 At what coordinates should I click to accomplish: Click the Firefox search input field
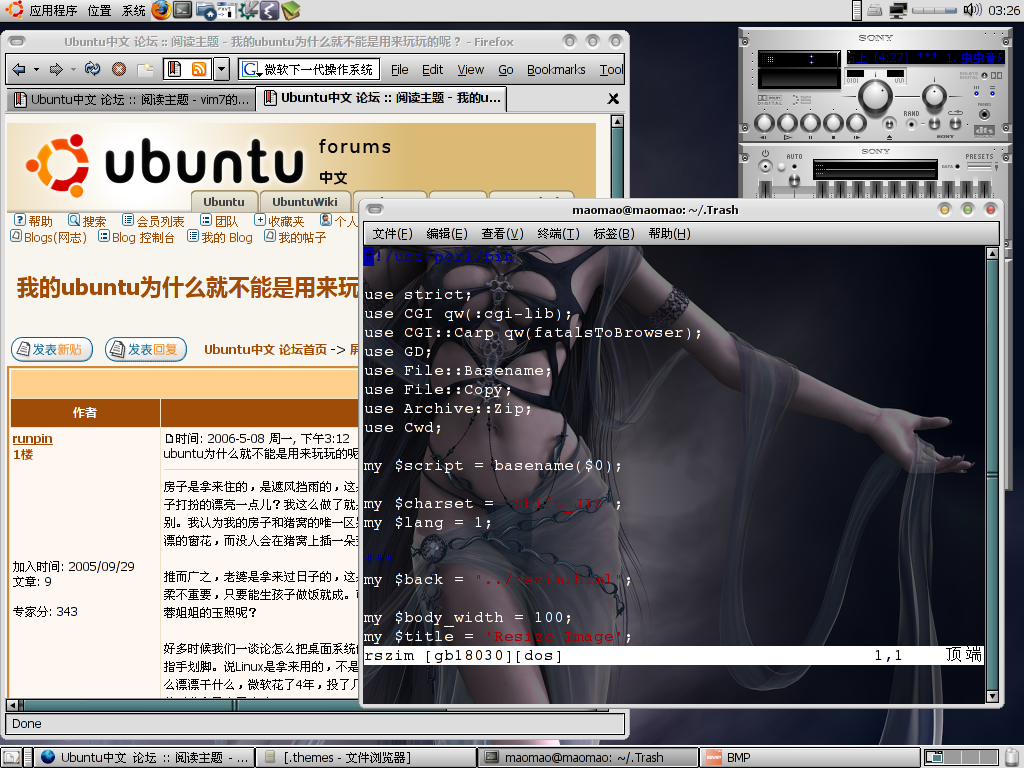tap(320, 69)
